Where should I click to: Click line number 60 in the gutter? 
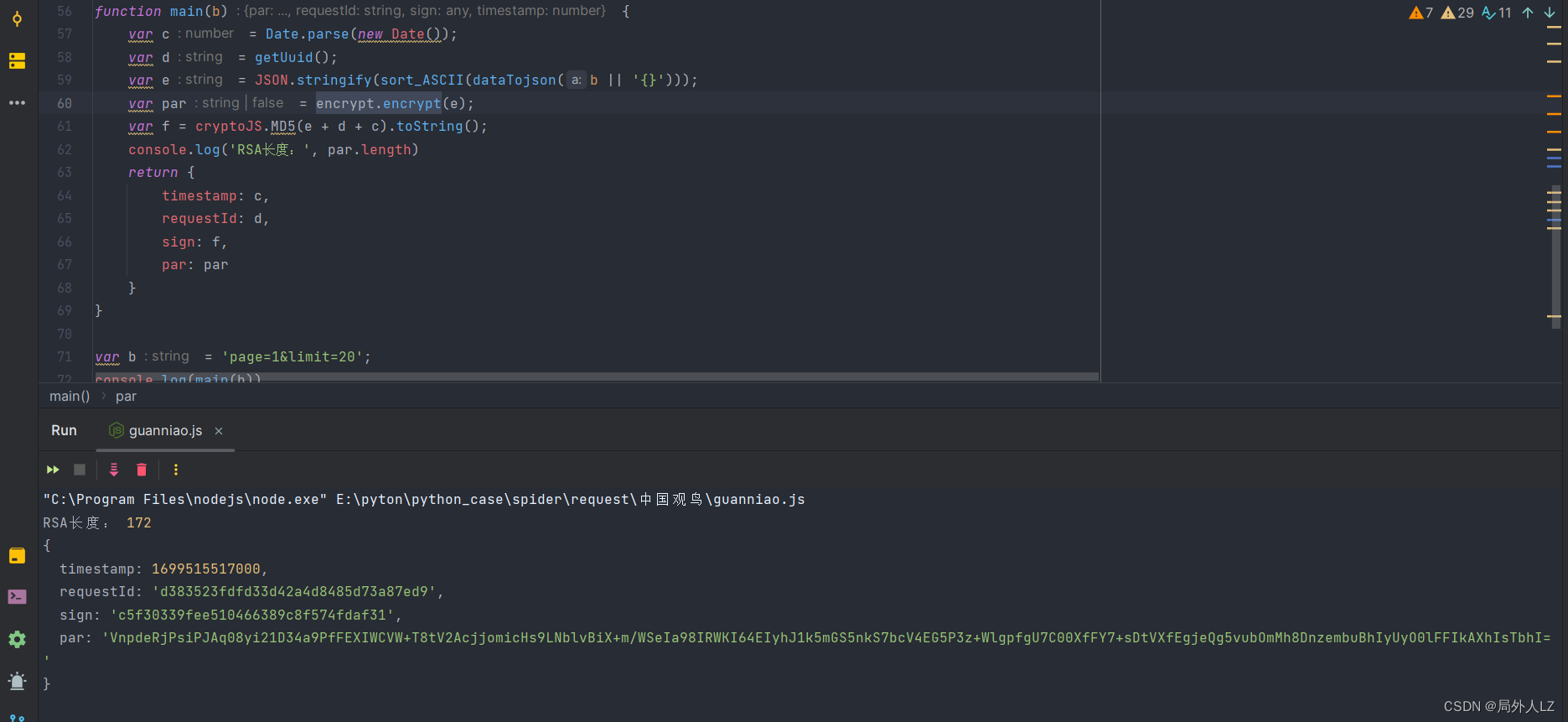65,103
